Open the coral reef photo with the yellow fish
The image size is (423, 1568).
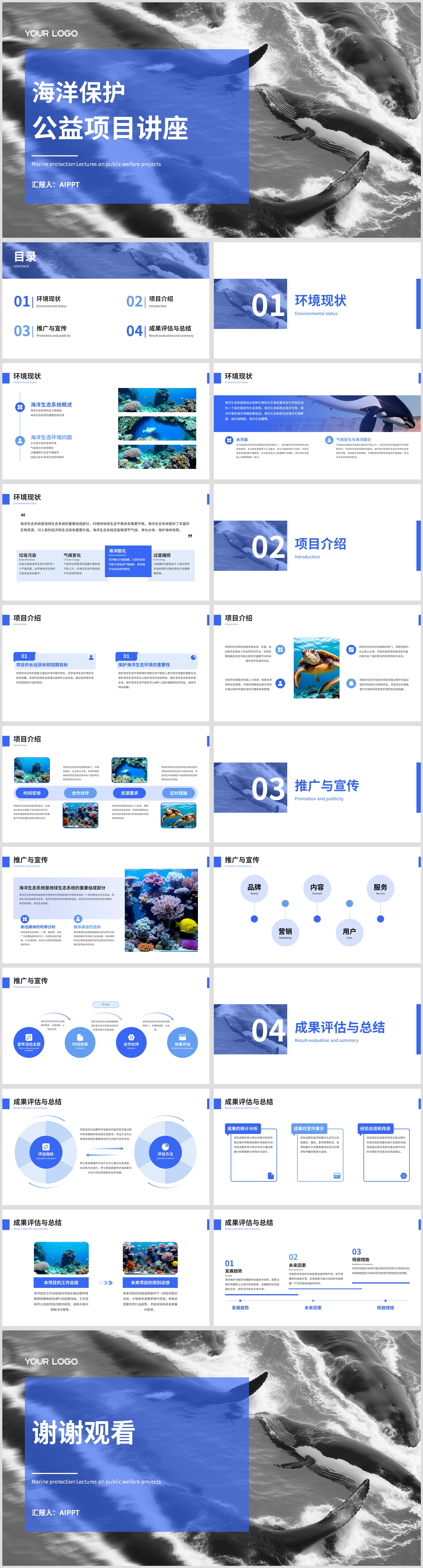coord(161,910)
